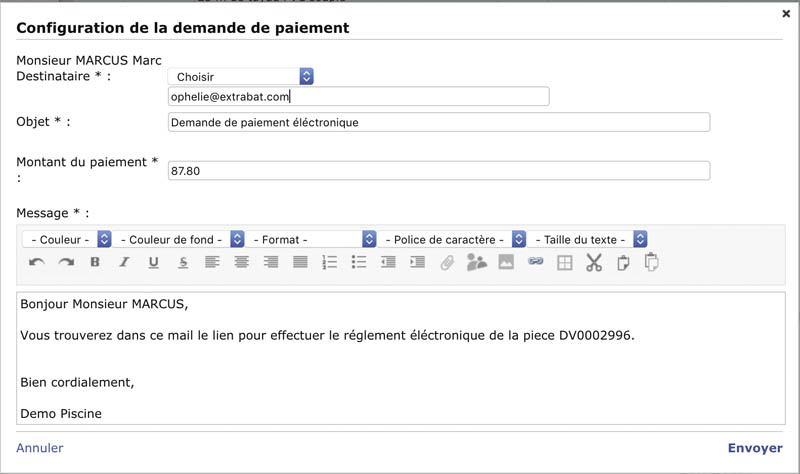Click the undo arrow icon
This screenshot has height=474, width=800.
37,263
